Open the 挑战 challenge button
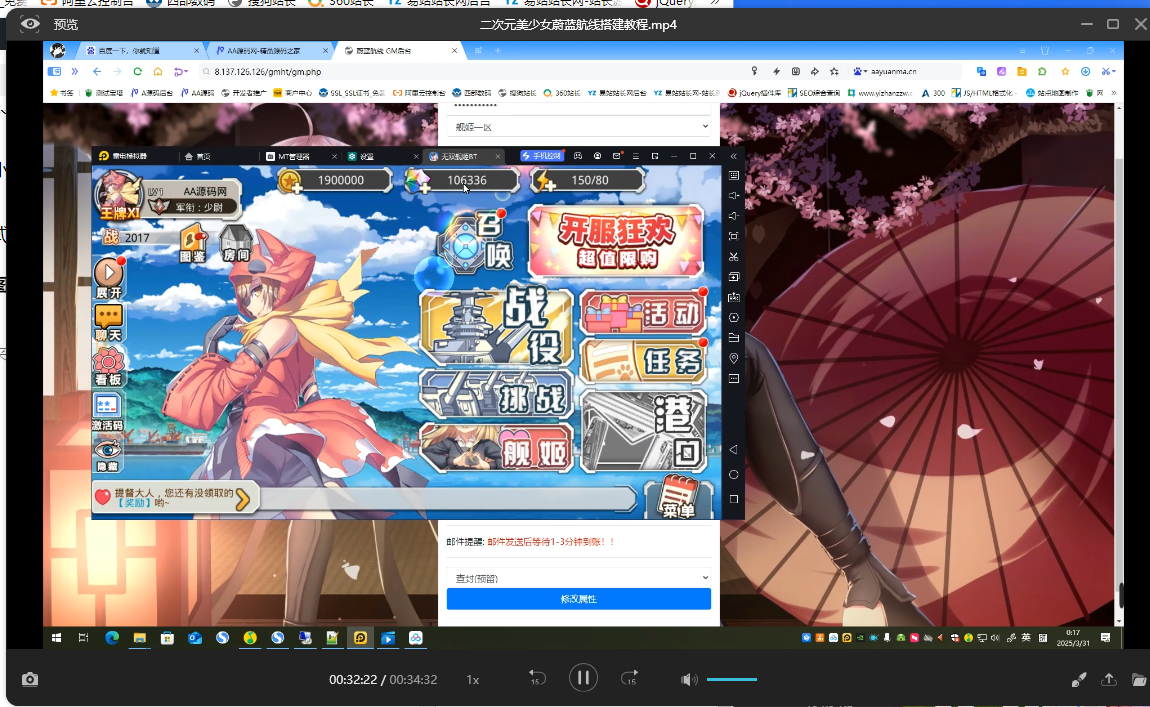1150x707 pixels. [497, 393]
